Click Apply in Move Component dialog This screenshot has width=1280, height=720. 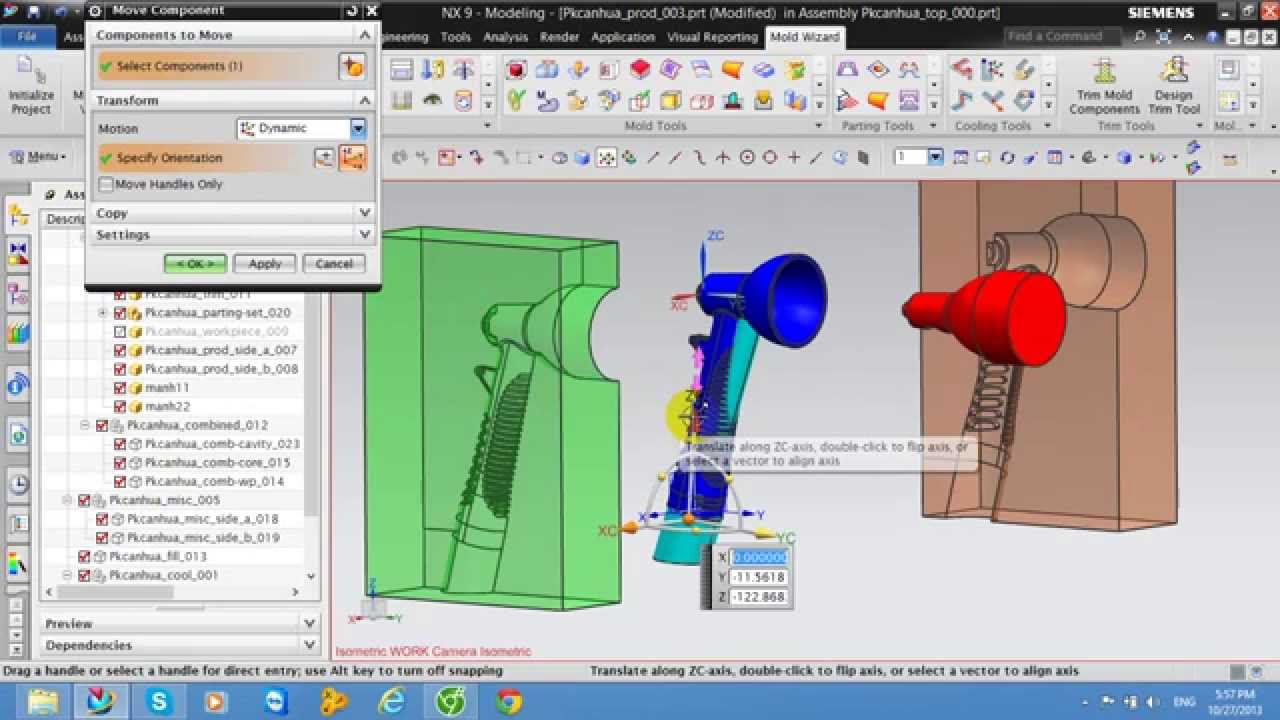(264, 264)
